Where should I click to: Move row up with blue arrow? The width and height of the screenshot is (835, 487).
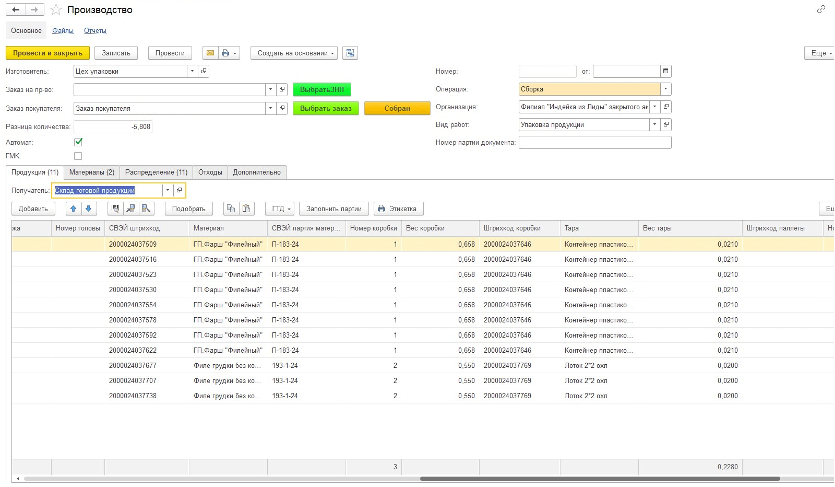coord(73,209)
